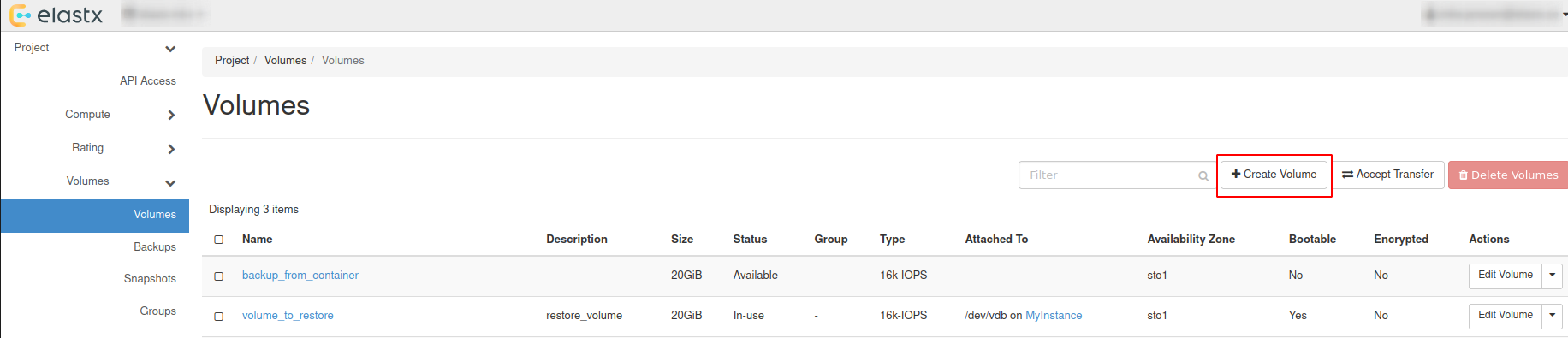Screen dimensions: 1568x338
Task: Click the Encrypted column header
Action: pos(1401,240)
